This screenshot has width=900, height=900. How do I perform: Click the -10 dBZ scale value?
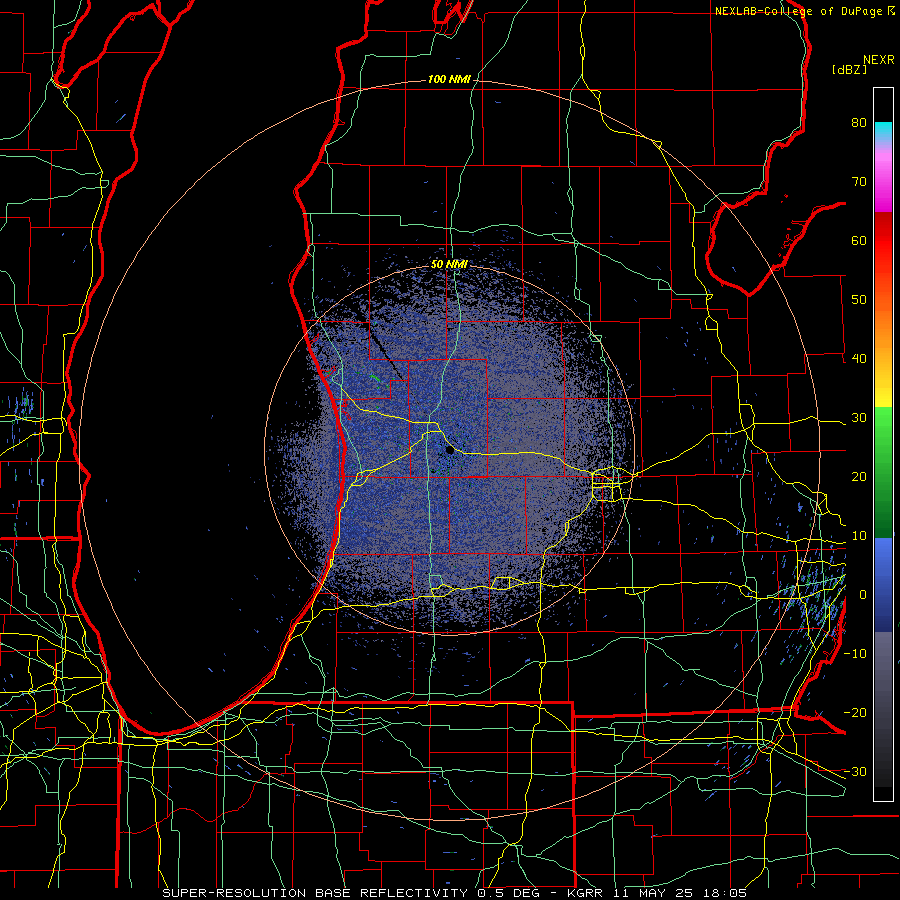[x=855, y=654]
